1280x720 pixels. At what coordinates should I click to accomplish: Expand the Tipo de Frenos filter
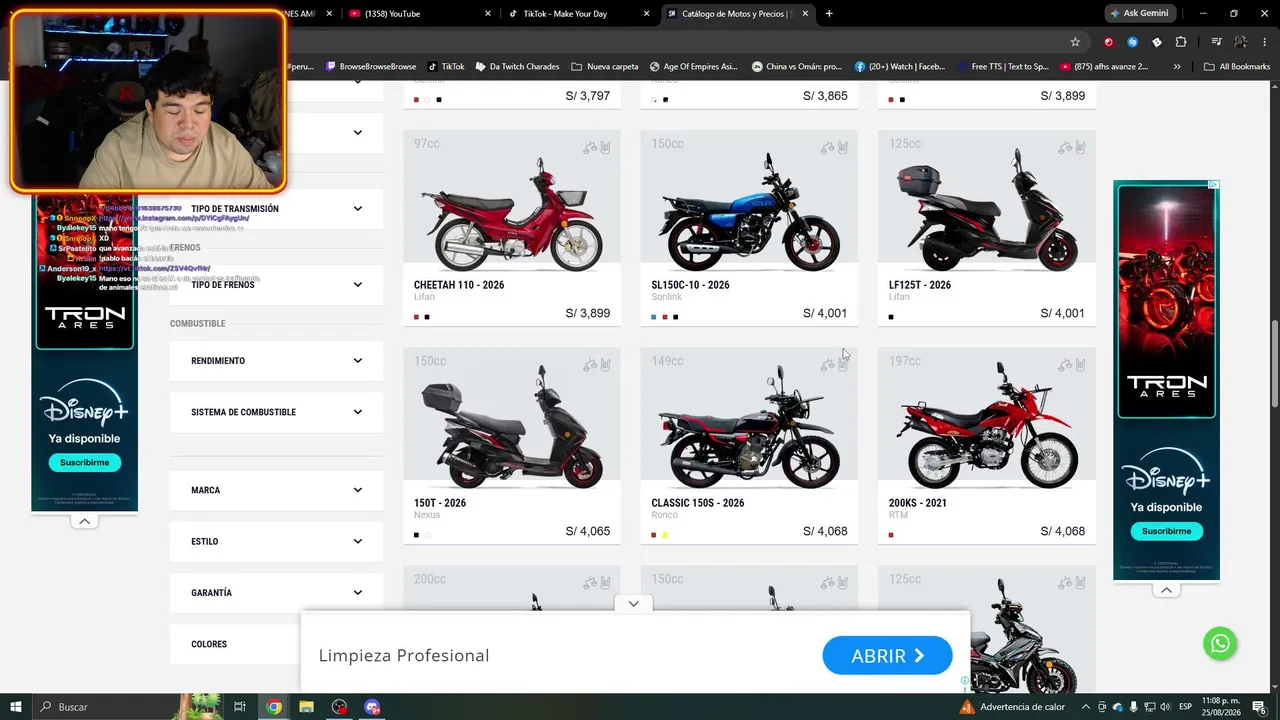(x=276, y=285)
